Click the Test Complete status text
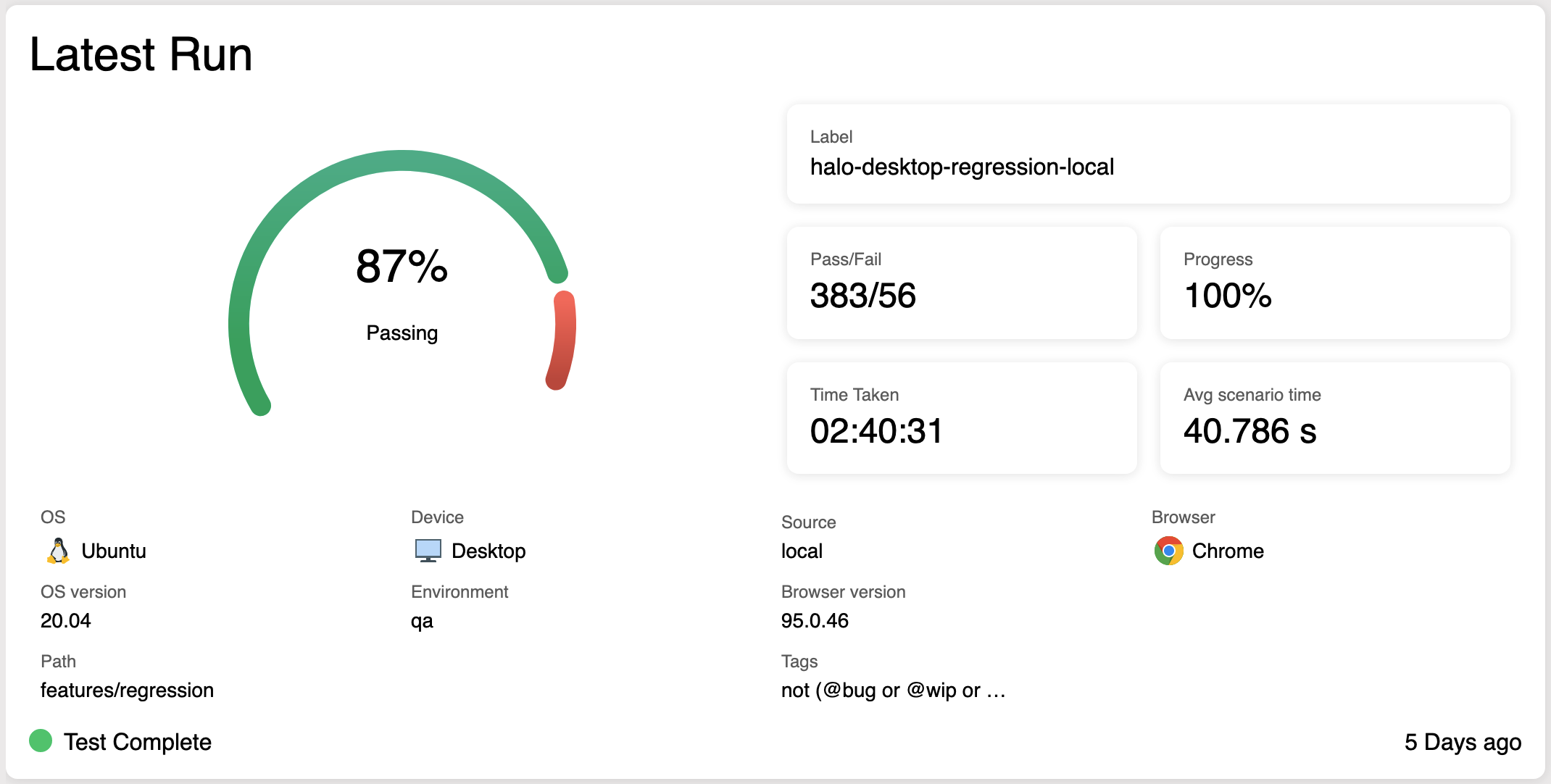 click(138, 742)
